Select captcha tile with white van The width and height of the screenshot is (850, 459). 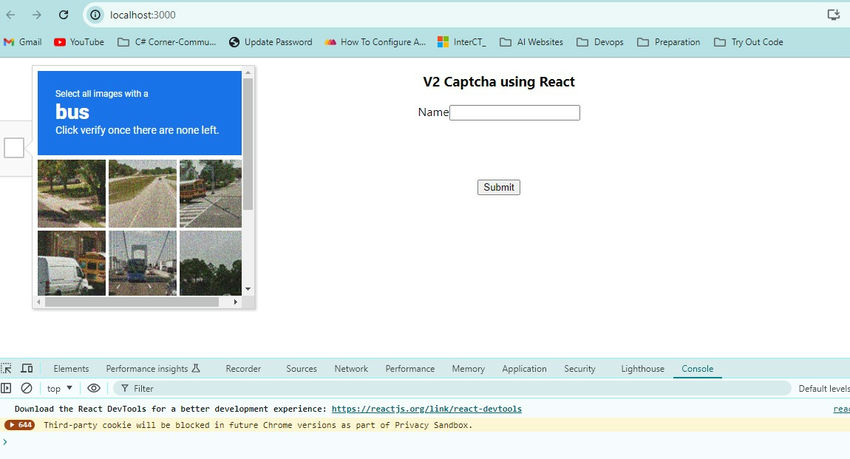(x=72, y=263)
